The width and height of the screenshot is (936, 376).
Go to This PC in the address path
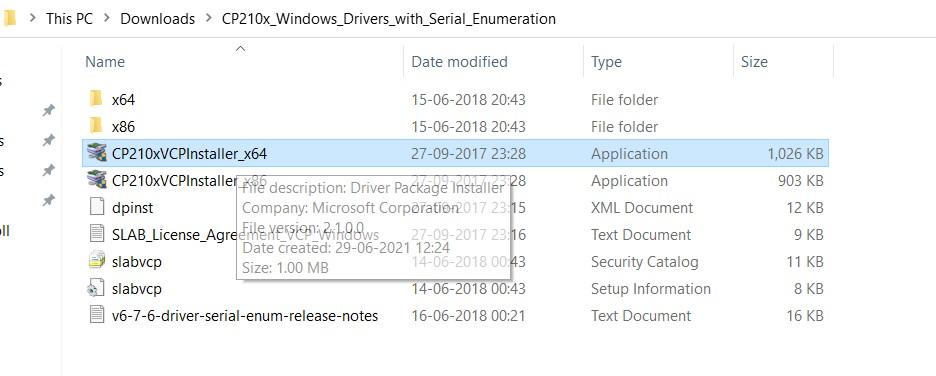[x=69, y=19]
